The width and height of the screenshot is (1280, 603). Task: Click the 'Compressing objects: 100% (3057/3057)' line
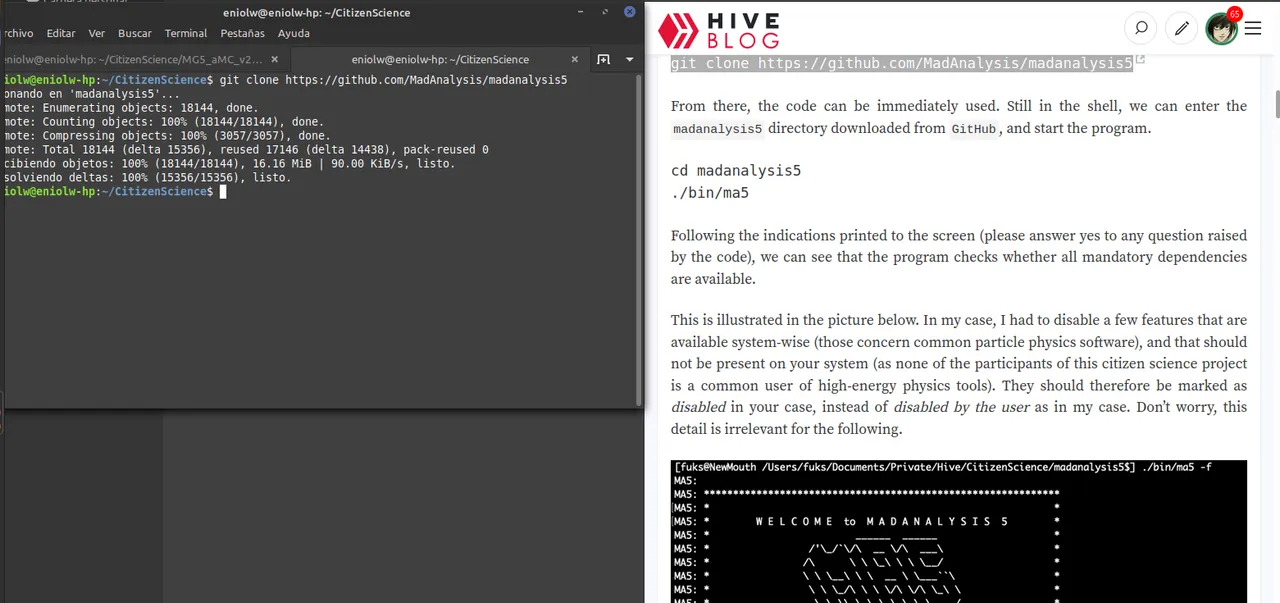[165, 135]
